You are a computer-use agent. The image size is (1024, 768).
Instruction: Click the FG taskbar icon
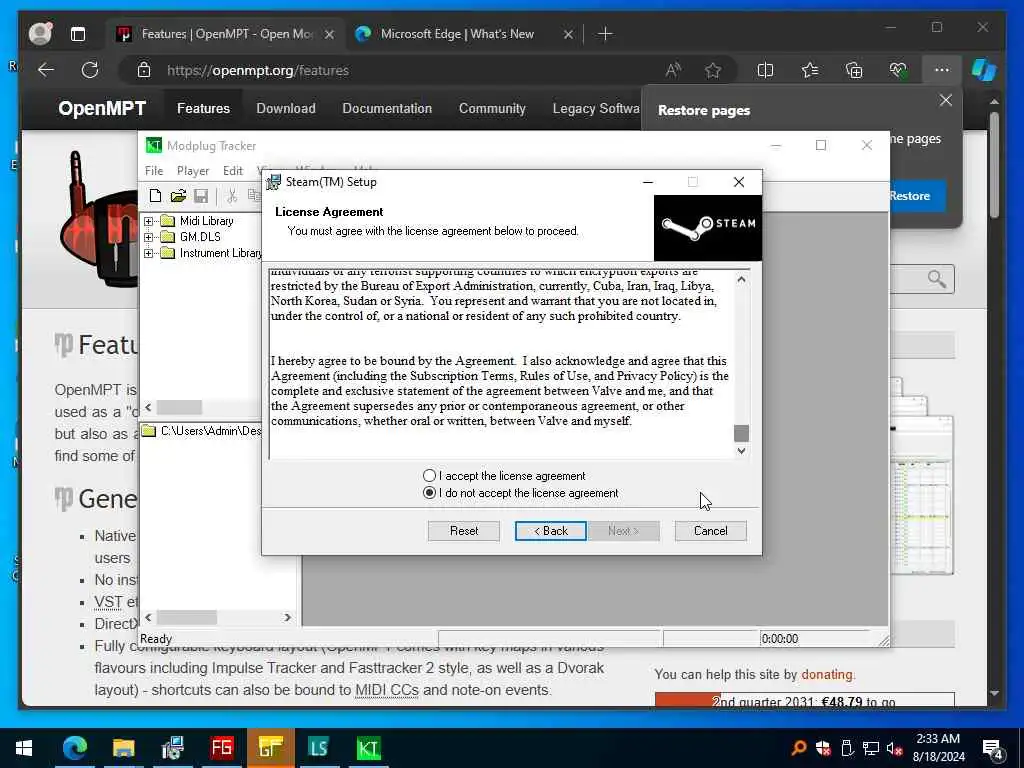221,748
